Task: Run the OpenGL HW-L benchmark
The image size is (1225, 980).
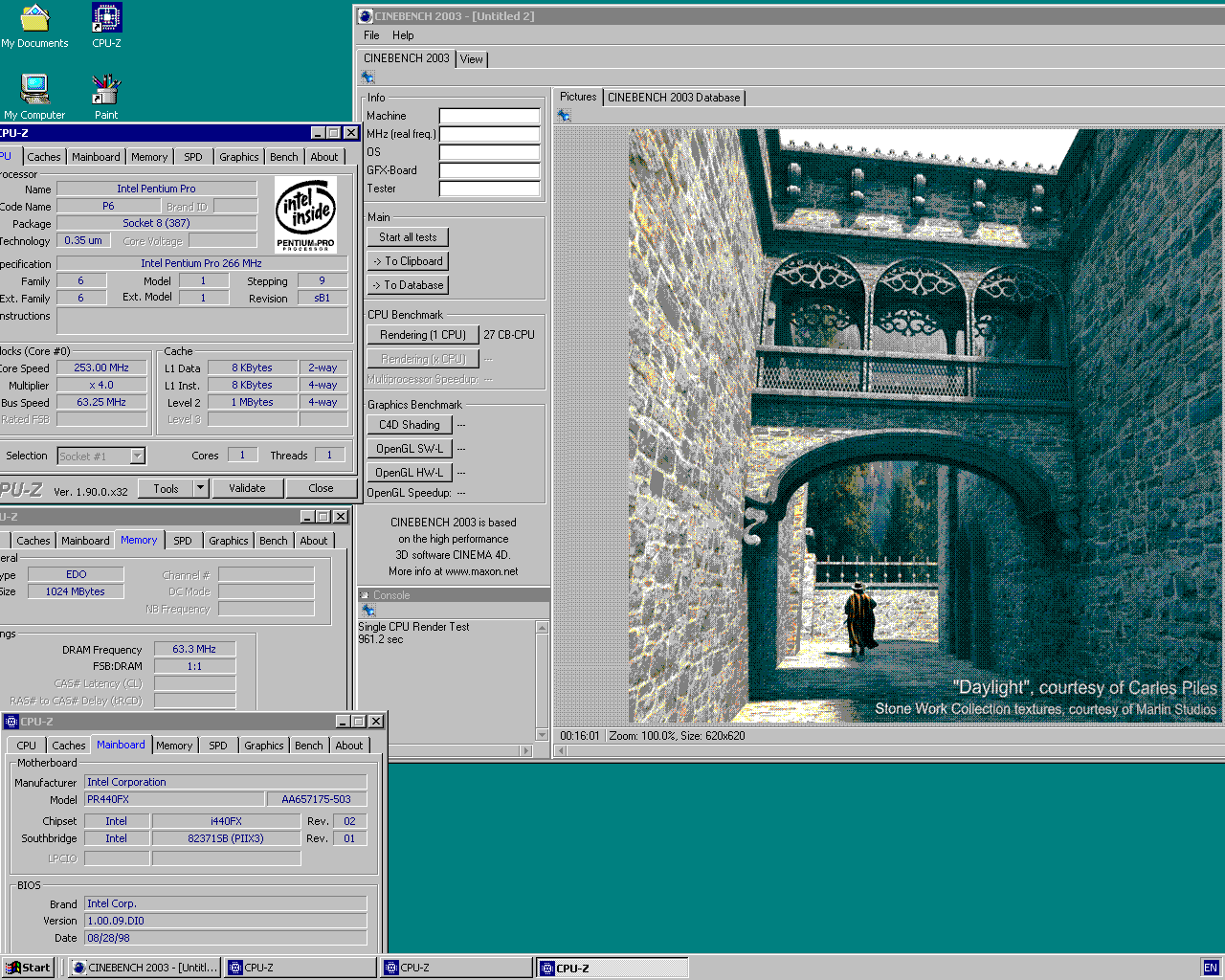Action: tap(410, 473)
